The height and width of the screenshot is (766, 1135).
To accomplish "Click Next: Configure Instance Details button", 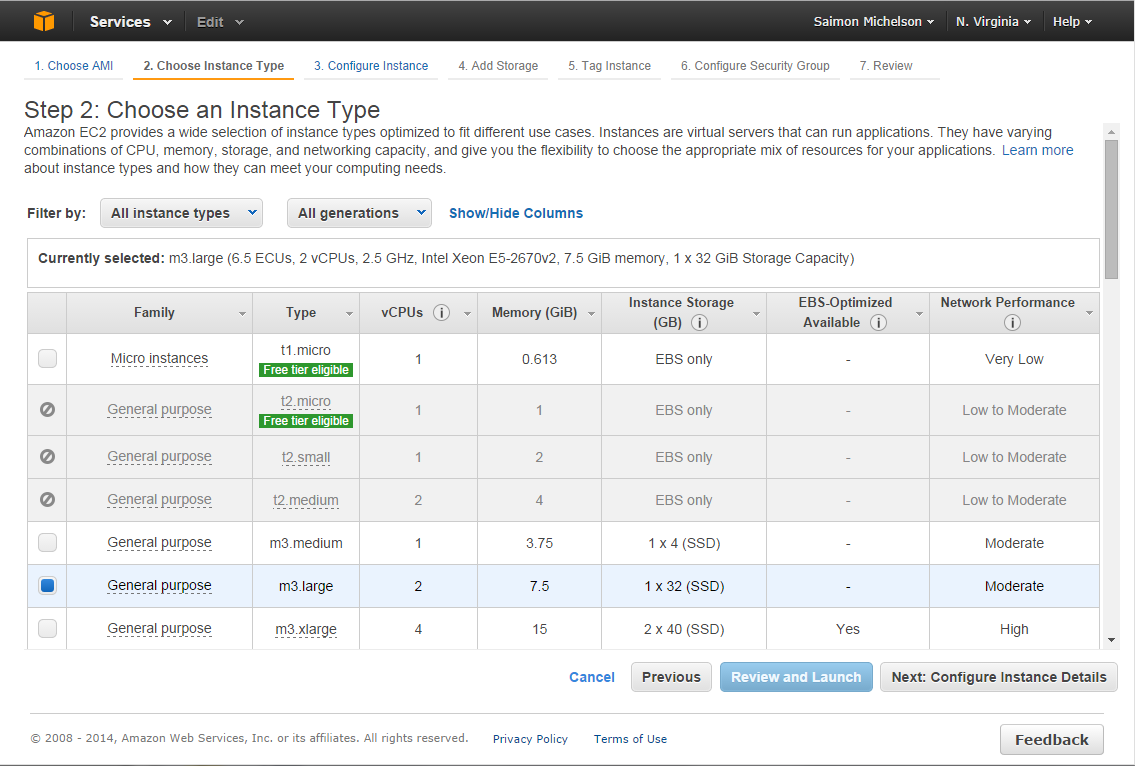I will 999,677.
